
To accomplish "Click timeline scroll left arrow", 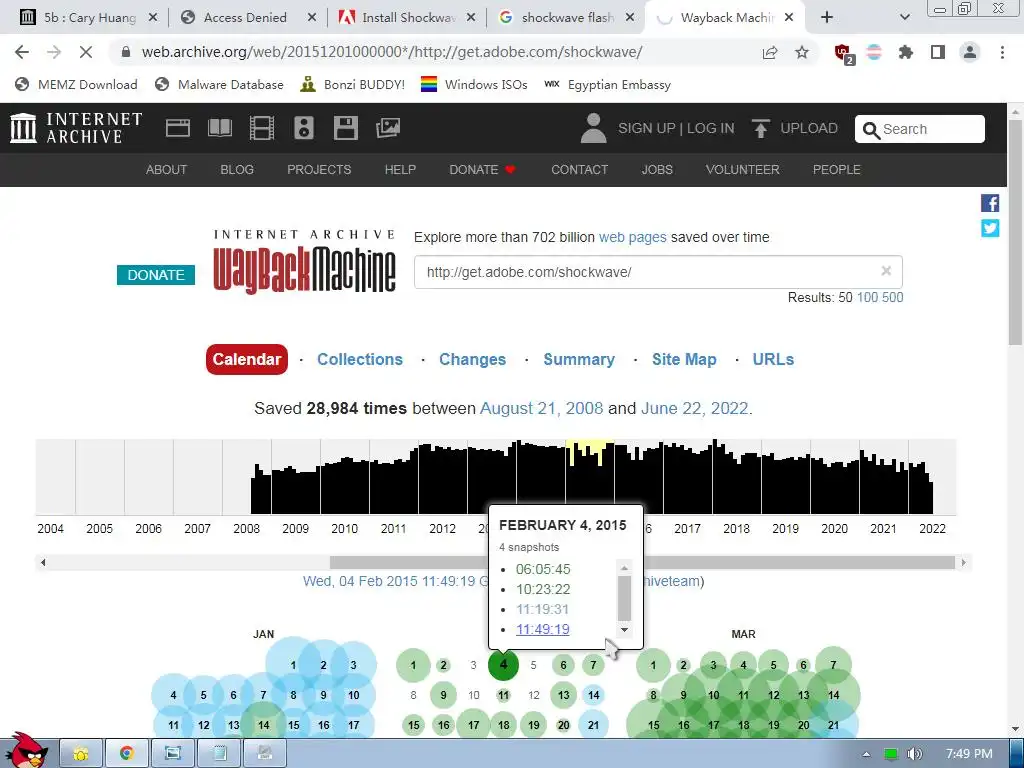I will click(43, 562).
